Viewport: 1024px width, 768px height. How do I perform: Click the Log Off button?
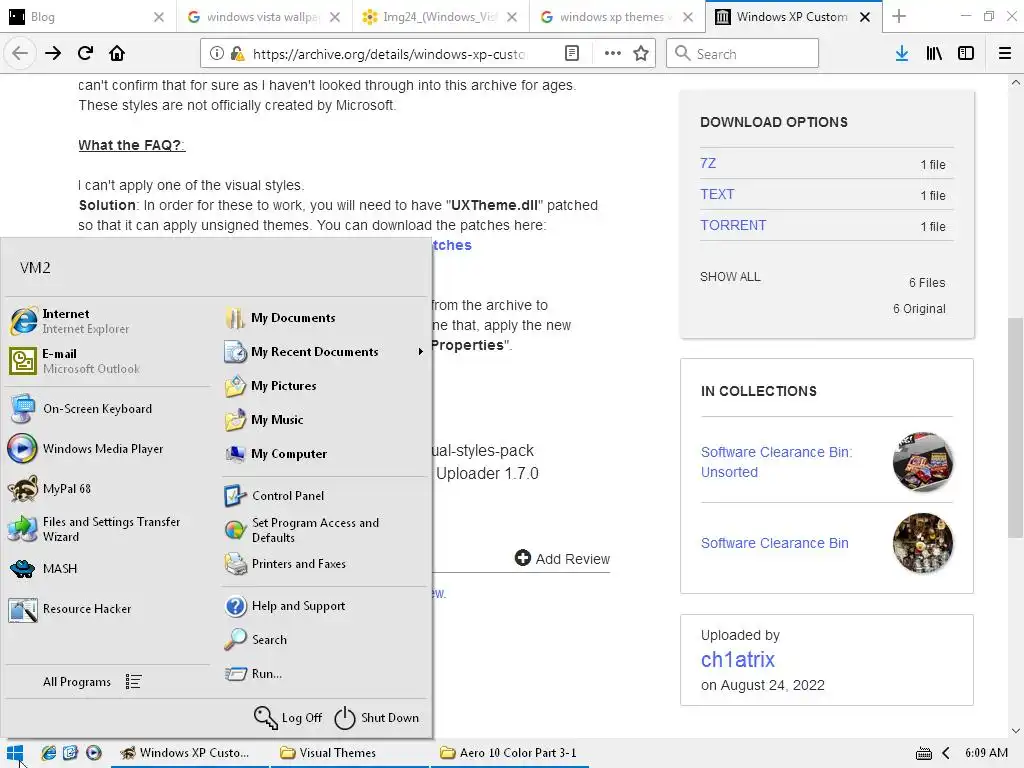tap(288, 718)
